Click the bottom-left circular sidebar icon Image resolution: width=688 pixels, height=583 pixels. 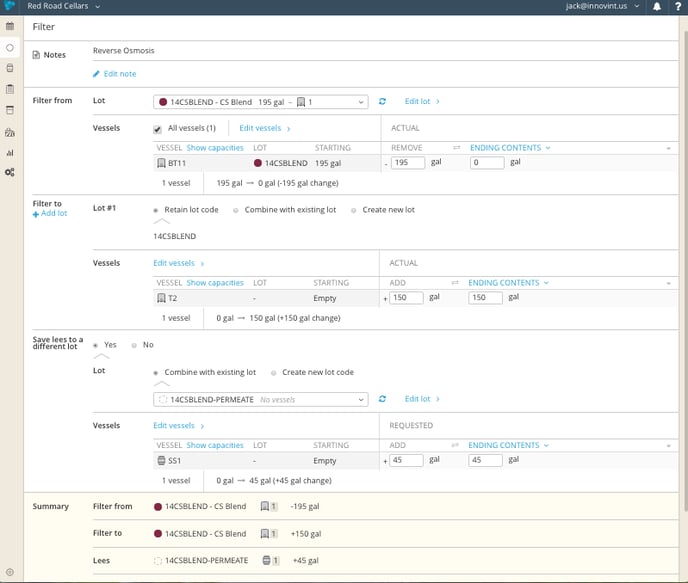(10, 572)
